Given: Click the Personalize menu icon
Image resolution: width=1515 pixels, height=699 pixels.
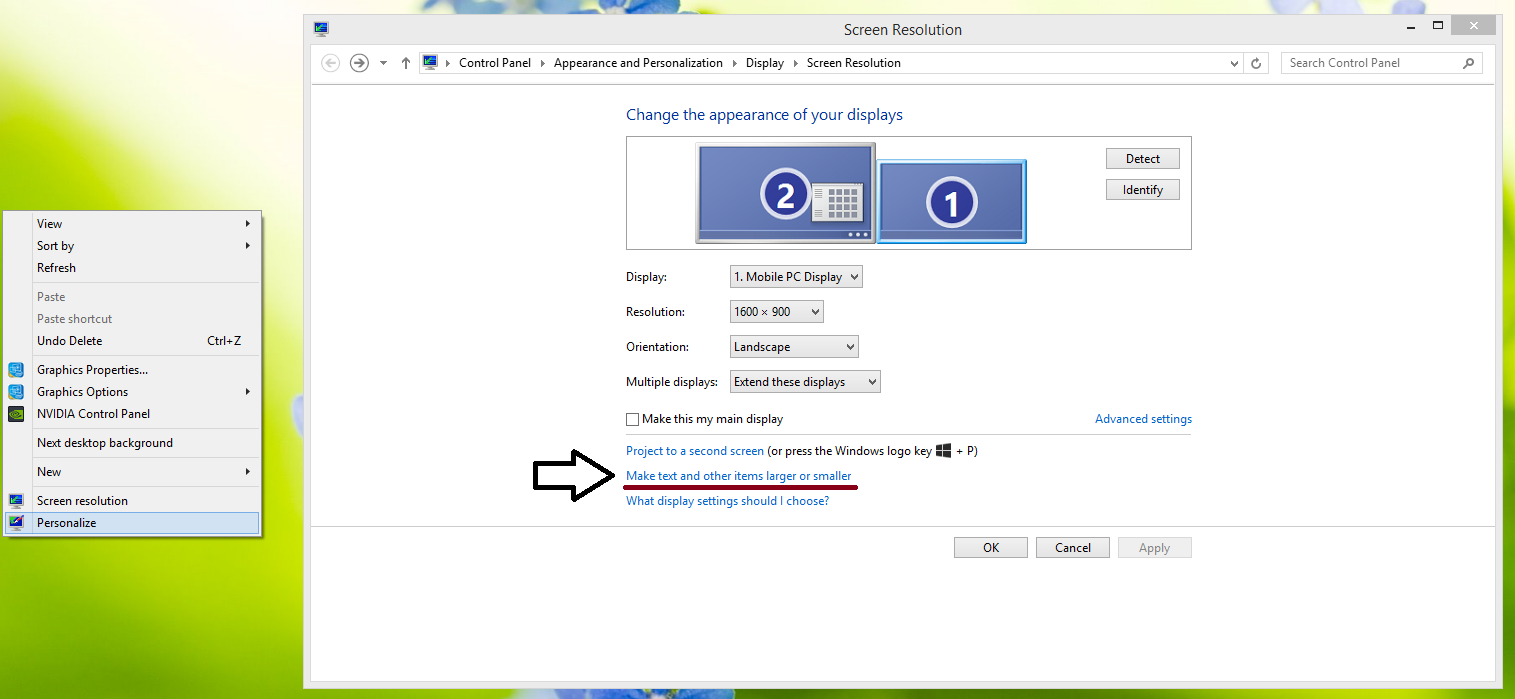Looking at the screenshot, I should 16,523.
